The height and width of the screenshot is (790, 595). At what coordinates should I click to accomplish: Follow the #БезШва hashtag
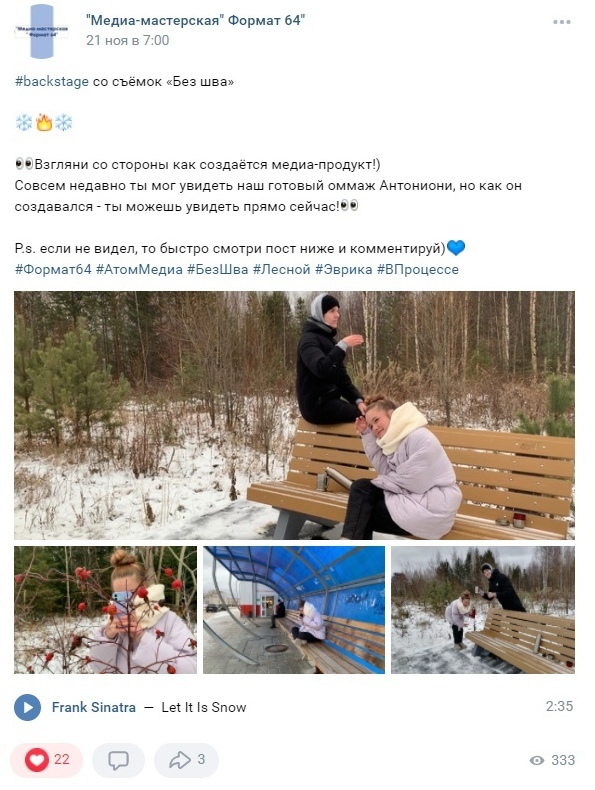[x=218, y=270]
